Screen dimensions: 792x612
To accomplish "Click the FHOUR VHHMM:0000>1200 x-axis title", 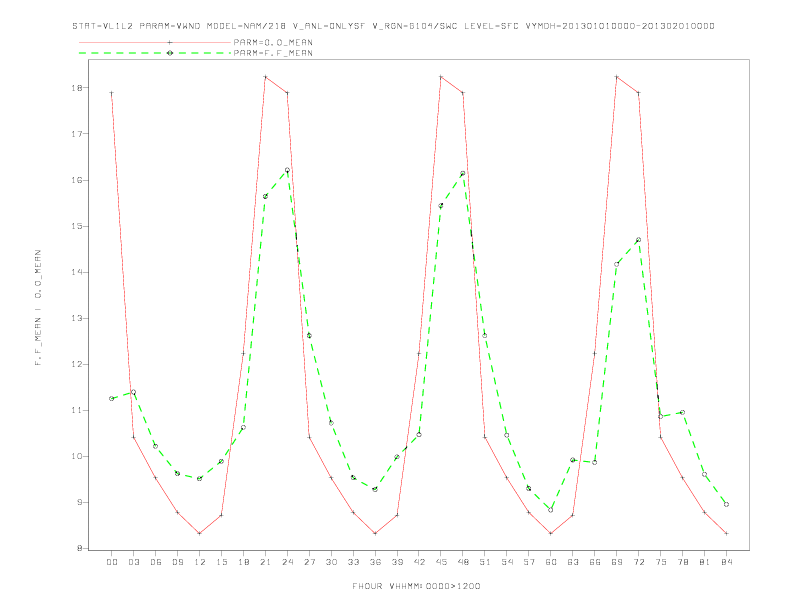I will tap(416, 586).
